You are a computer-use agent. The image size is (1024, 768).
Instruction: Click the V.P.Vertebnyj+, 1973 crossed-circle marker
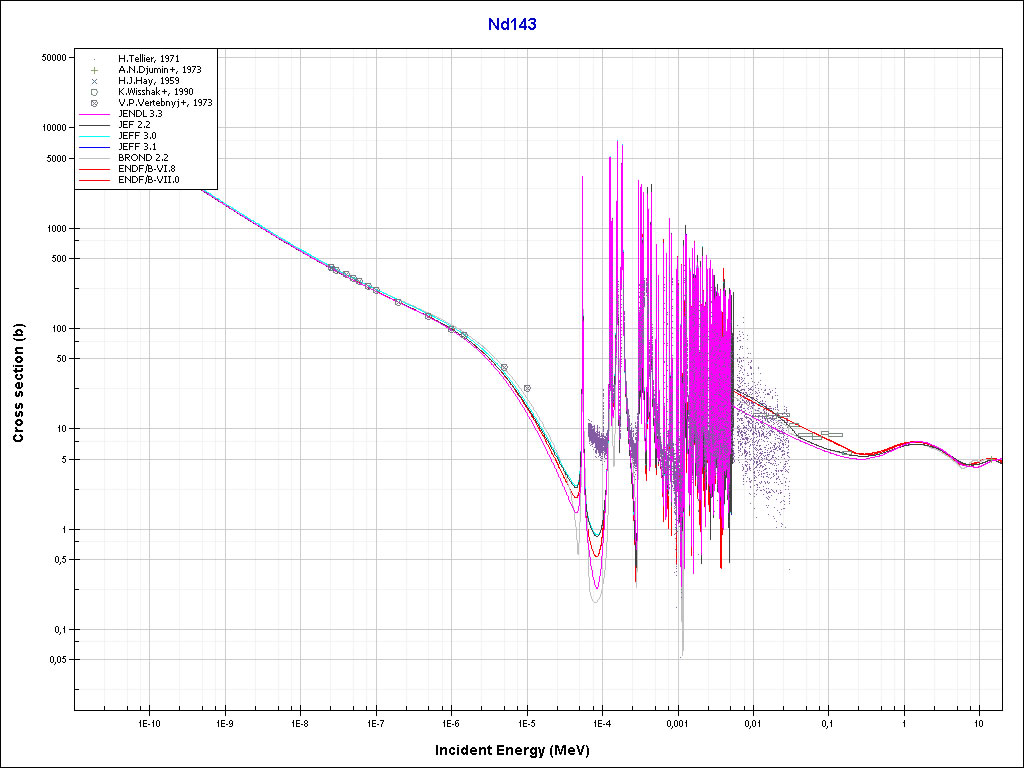93,103
